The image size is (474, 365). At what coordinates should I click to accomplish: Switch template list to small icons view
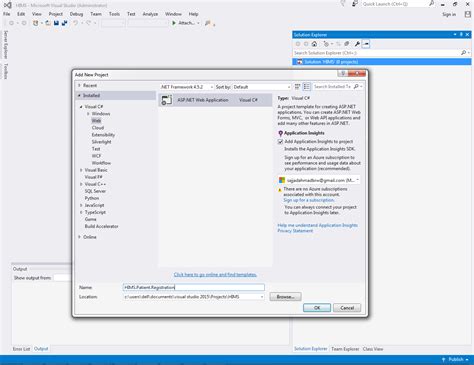click(297, 87)
